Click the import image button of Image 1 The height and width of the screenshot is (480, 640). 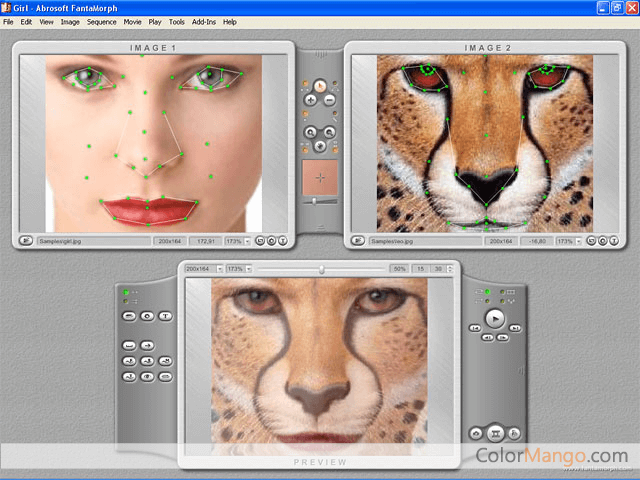tap(26, 241)
